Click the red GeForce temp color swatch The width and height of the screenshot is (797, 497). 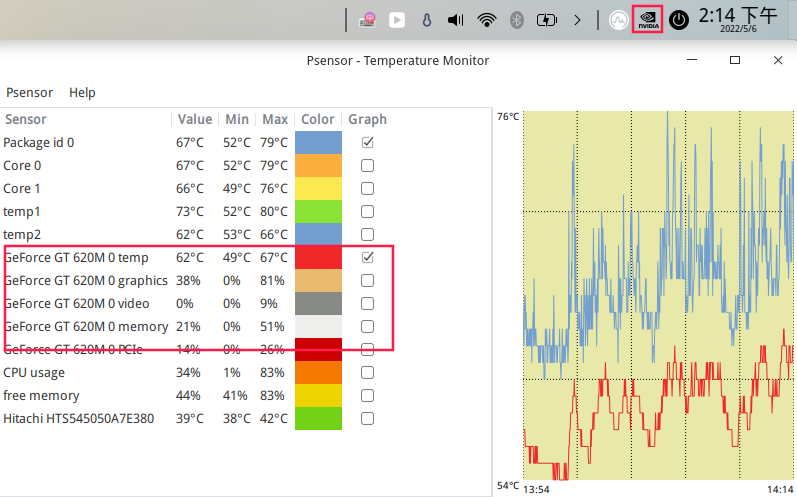pos(318,257)
